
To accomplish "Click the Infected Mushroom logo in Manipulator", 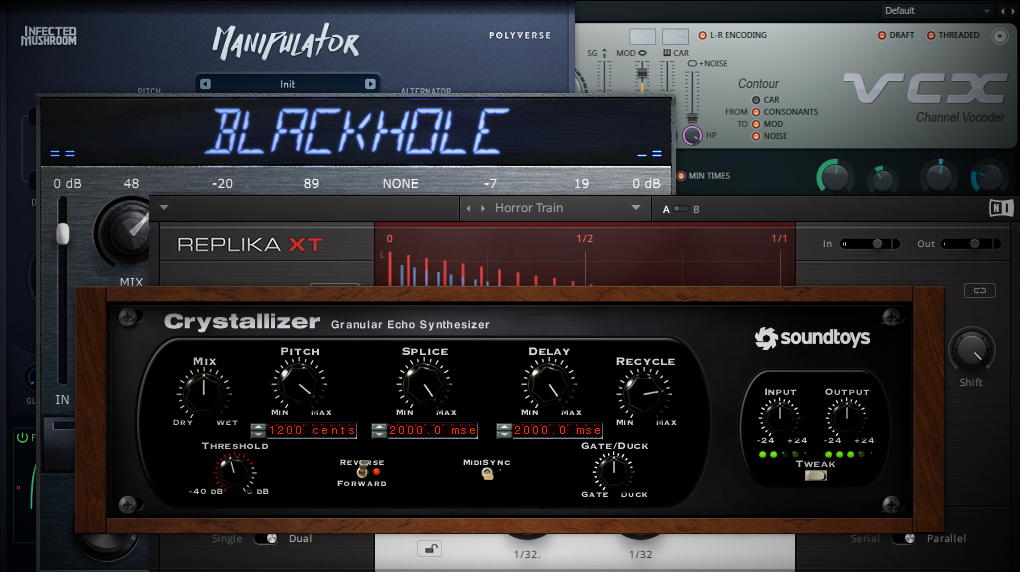I will [x=49, y=36].
